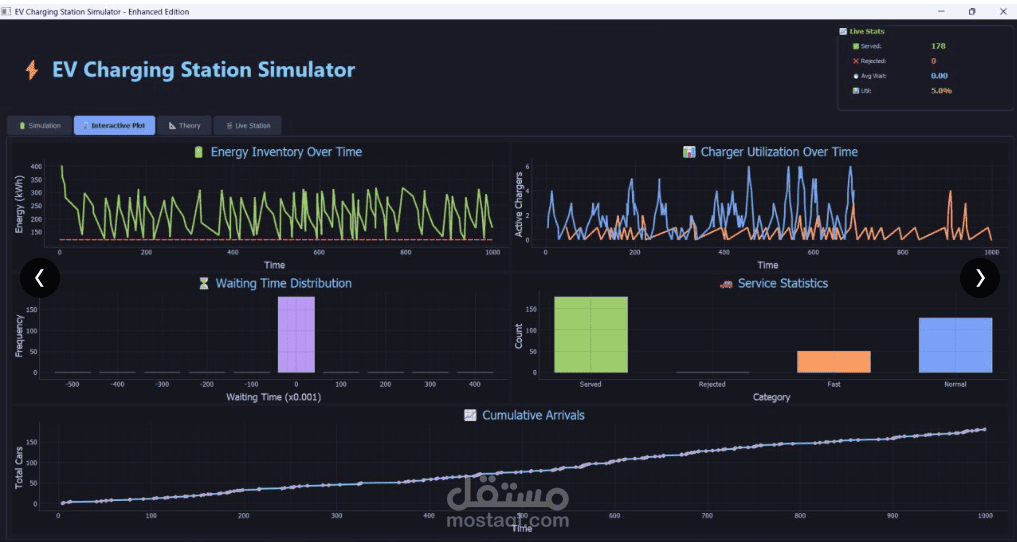Click the car icon beside Service Statistics
This screenshot has height=542, width=1017.
click(726, 283)
